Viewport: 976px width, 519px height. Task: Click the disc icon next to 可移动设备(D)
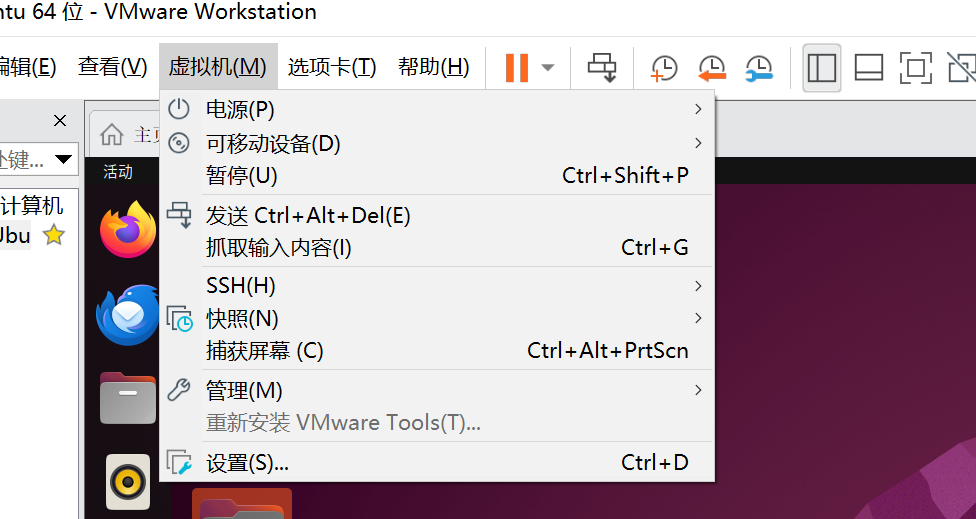[x=179, y=143]
